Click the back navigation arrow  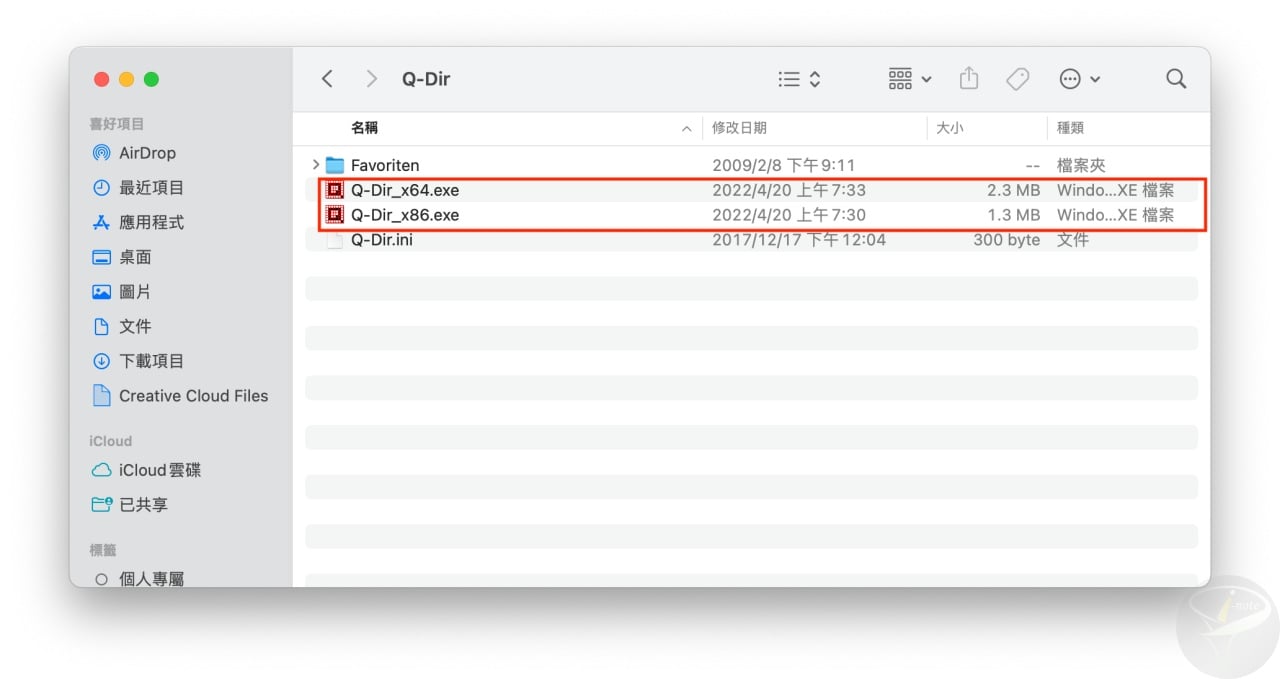tap(326, 78)
